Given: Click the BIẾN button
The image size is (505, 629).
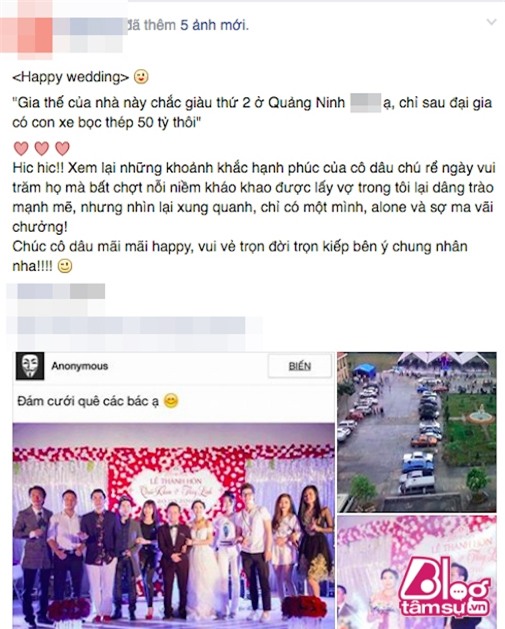Looking at the screenshot, I should coord(300,366).
